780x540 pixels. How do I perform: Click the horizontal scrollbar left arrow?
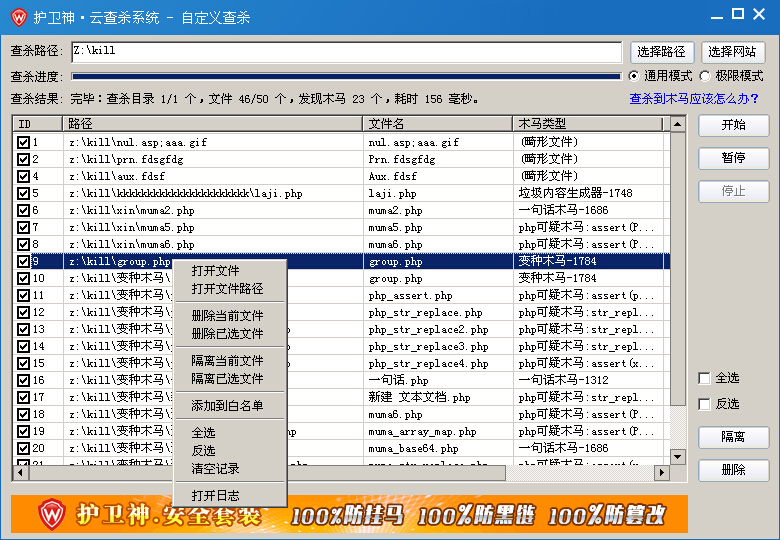pyautogui.click(x=20, y=472)
